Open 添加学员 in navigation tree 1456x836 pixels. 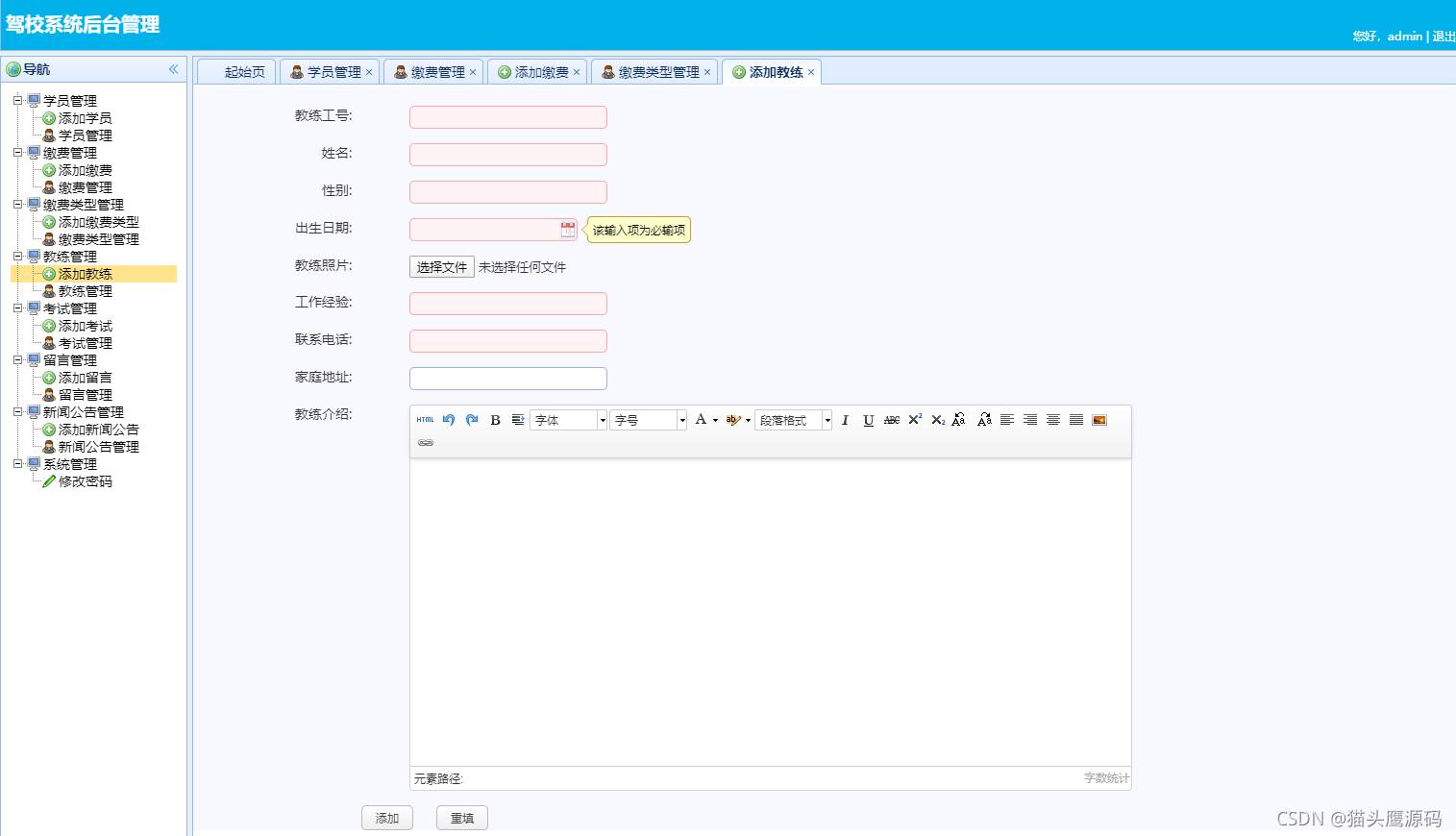(85, 118)
